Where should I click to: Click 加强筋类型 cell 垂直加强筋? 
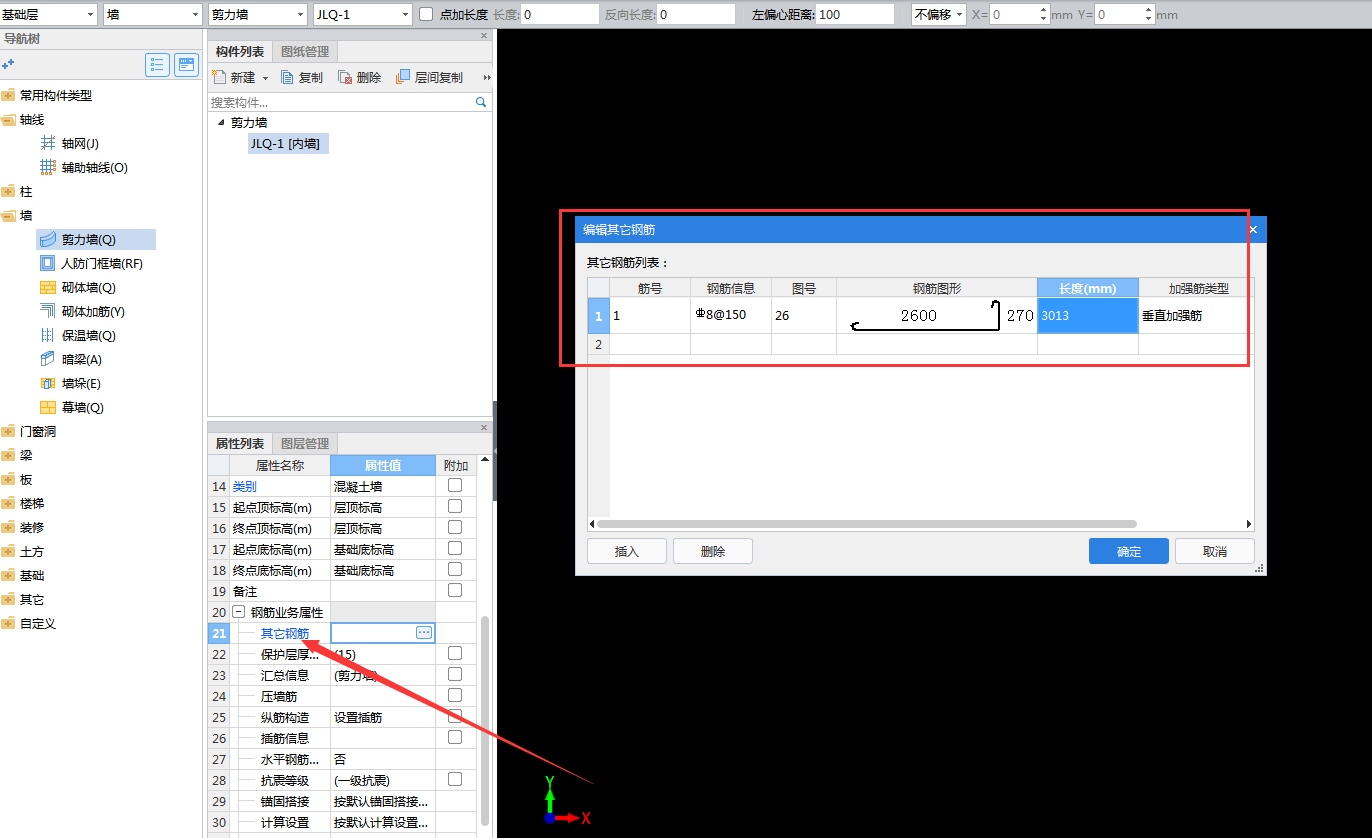(x=1196, y=315)
